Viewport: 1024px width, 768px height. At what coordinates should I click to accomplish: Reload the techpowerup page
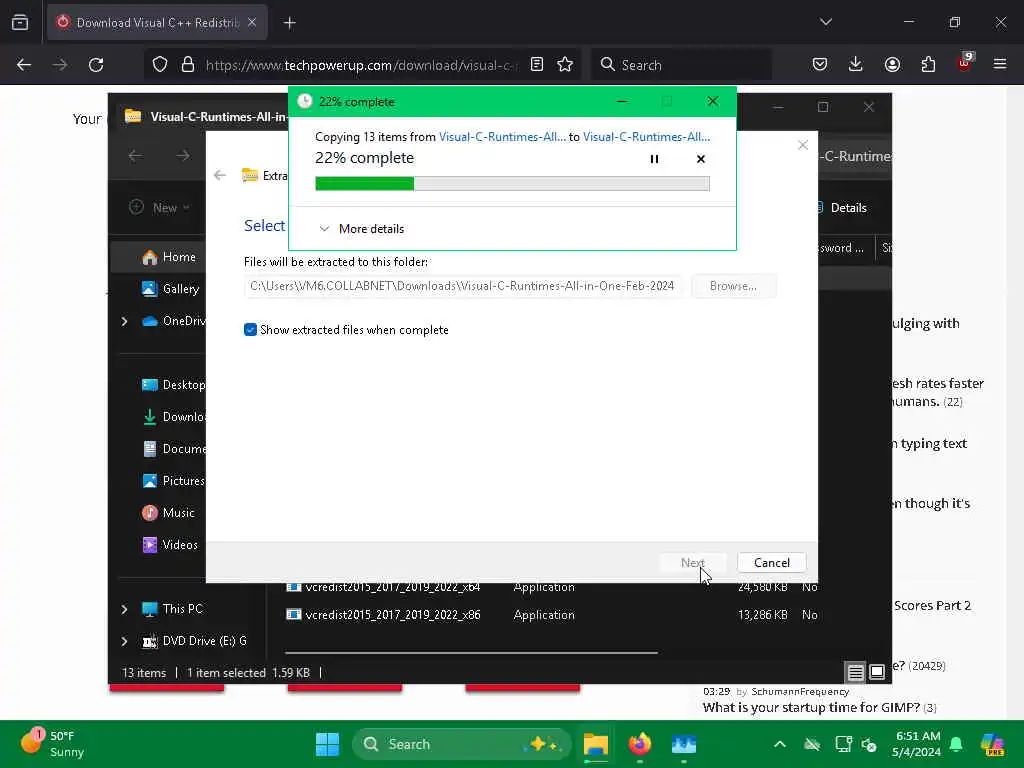point(96,65)
